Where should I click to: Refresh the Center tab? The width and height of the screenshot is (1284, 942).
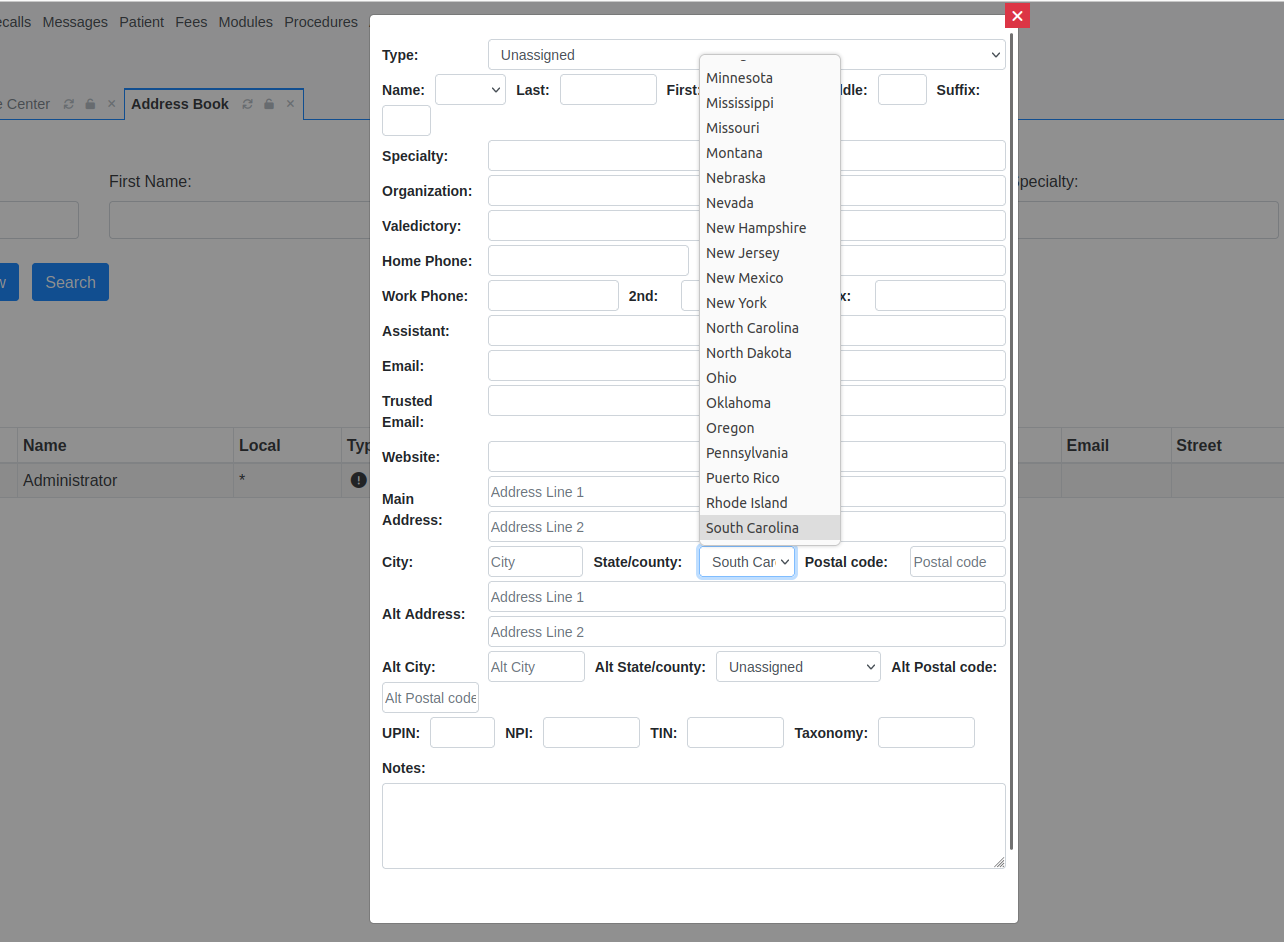point(68,104)
